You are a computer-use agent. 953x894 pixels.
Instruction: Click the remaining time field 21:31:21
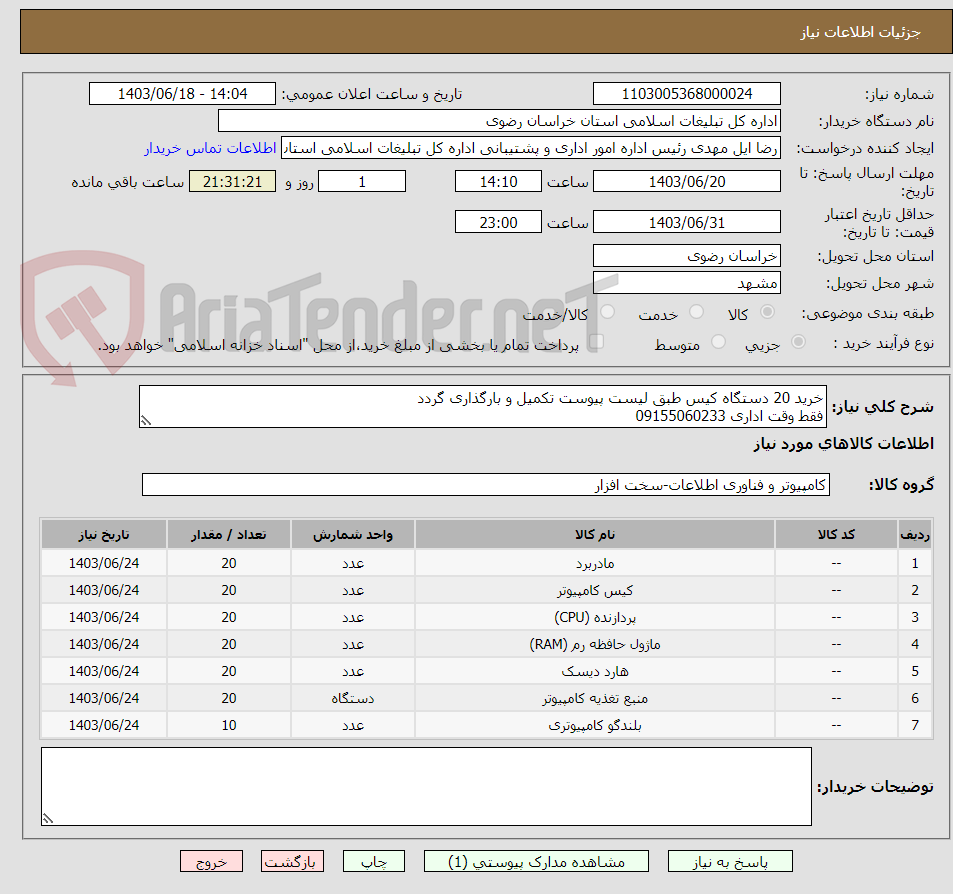(232, 181)
